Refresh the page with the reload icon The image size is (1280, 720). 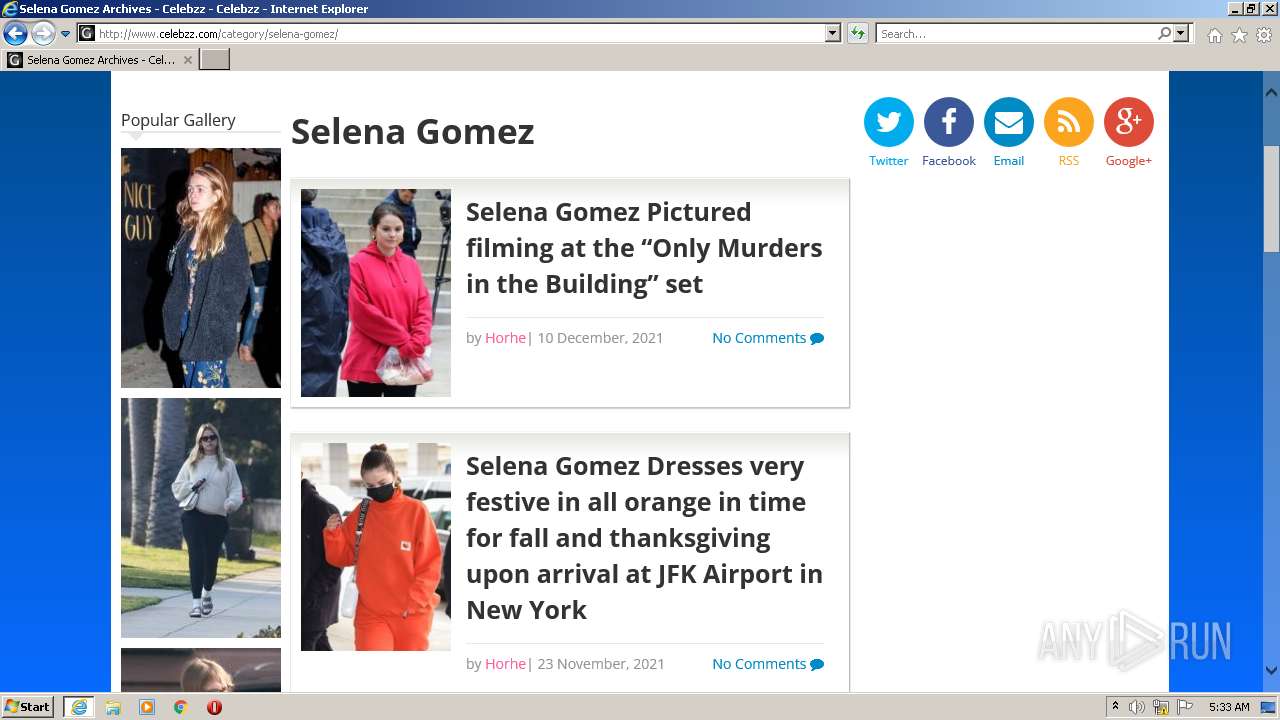(x=857, y=34)
